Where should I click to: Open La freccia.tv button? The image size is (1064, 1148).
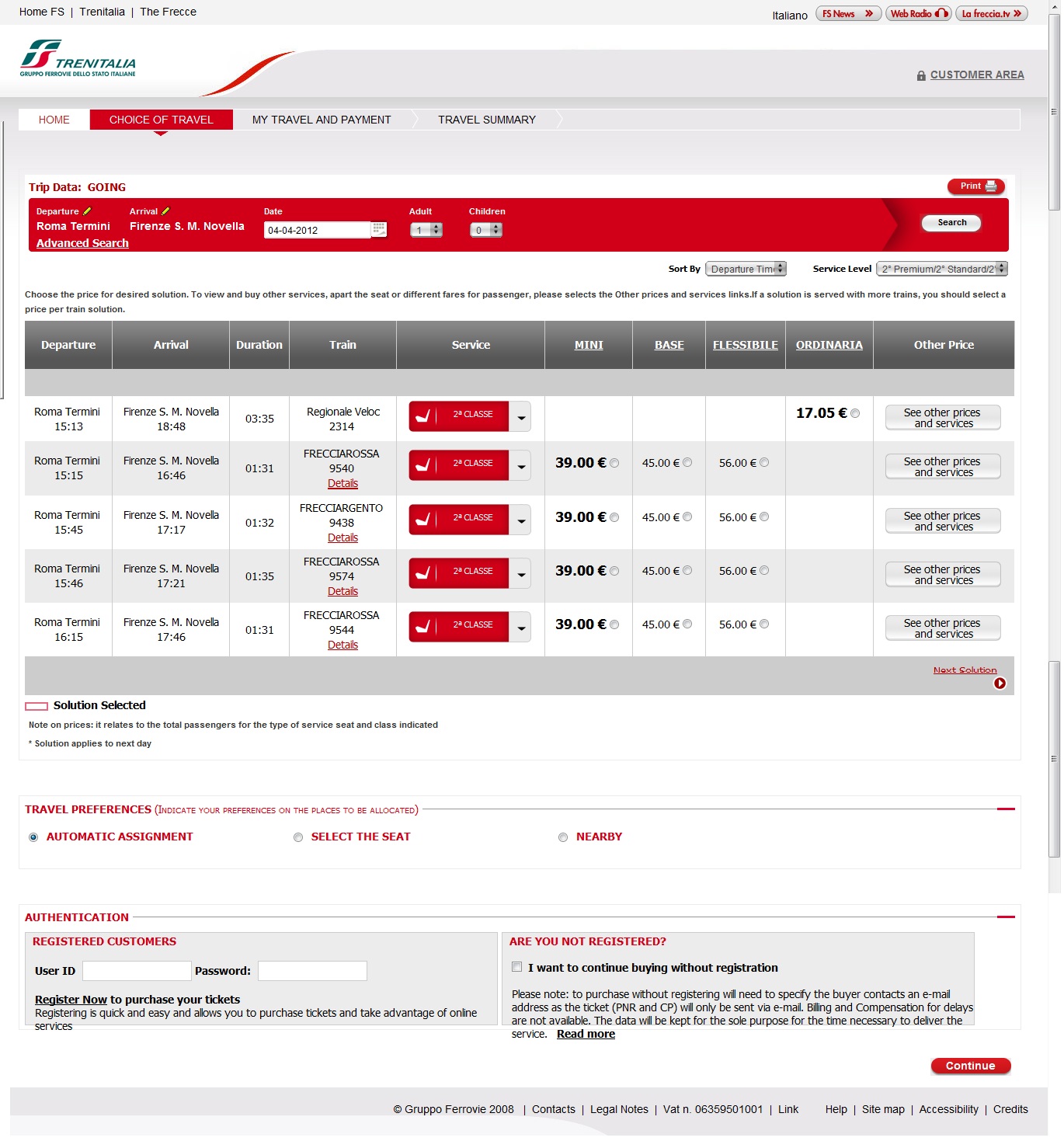click(992, 13)
